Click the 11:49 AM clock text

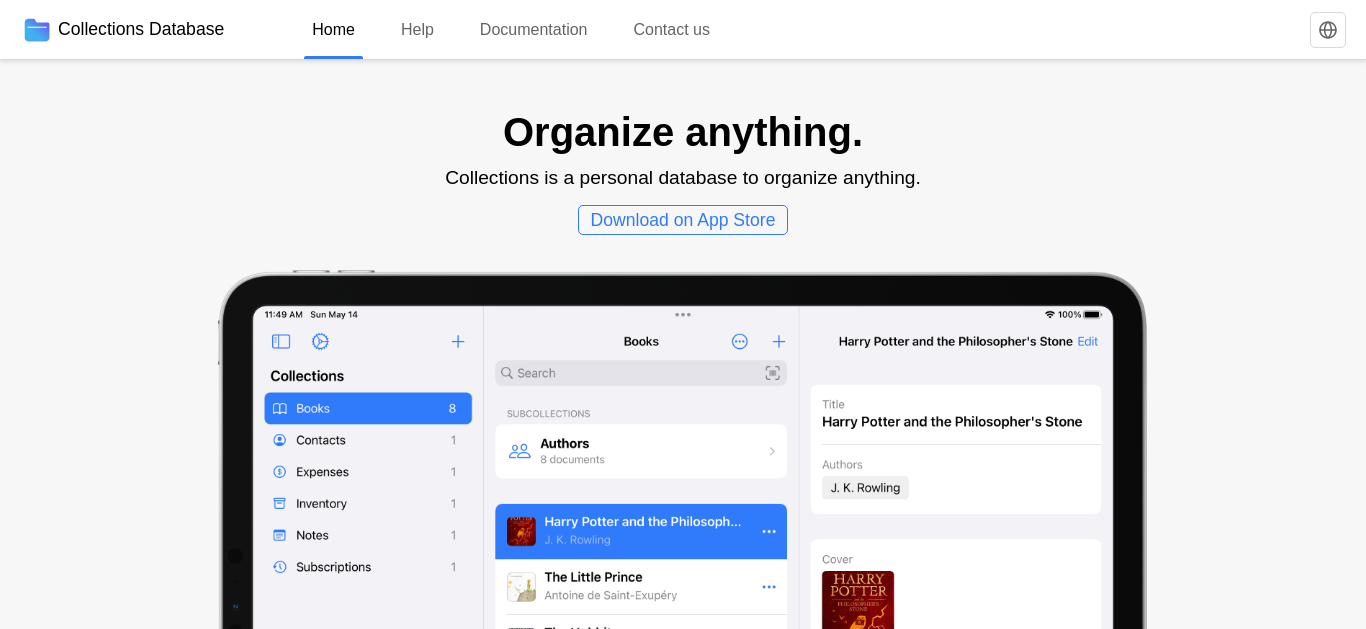[283, 314]
